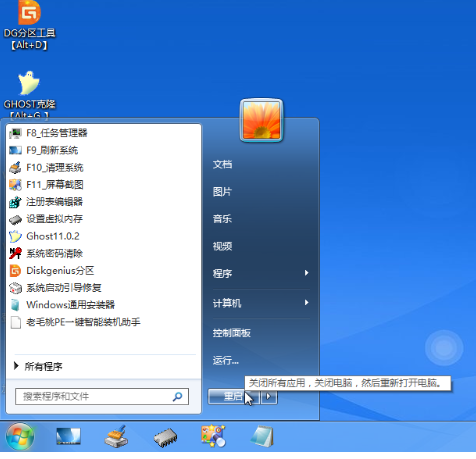
Task: Open 控制面板 link
Action: point(232,333)
